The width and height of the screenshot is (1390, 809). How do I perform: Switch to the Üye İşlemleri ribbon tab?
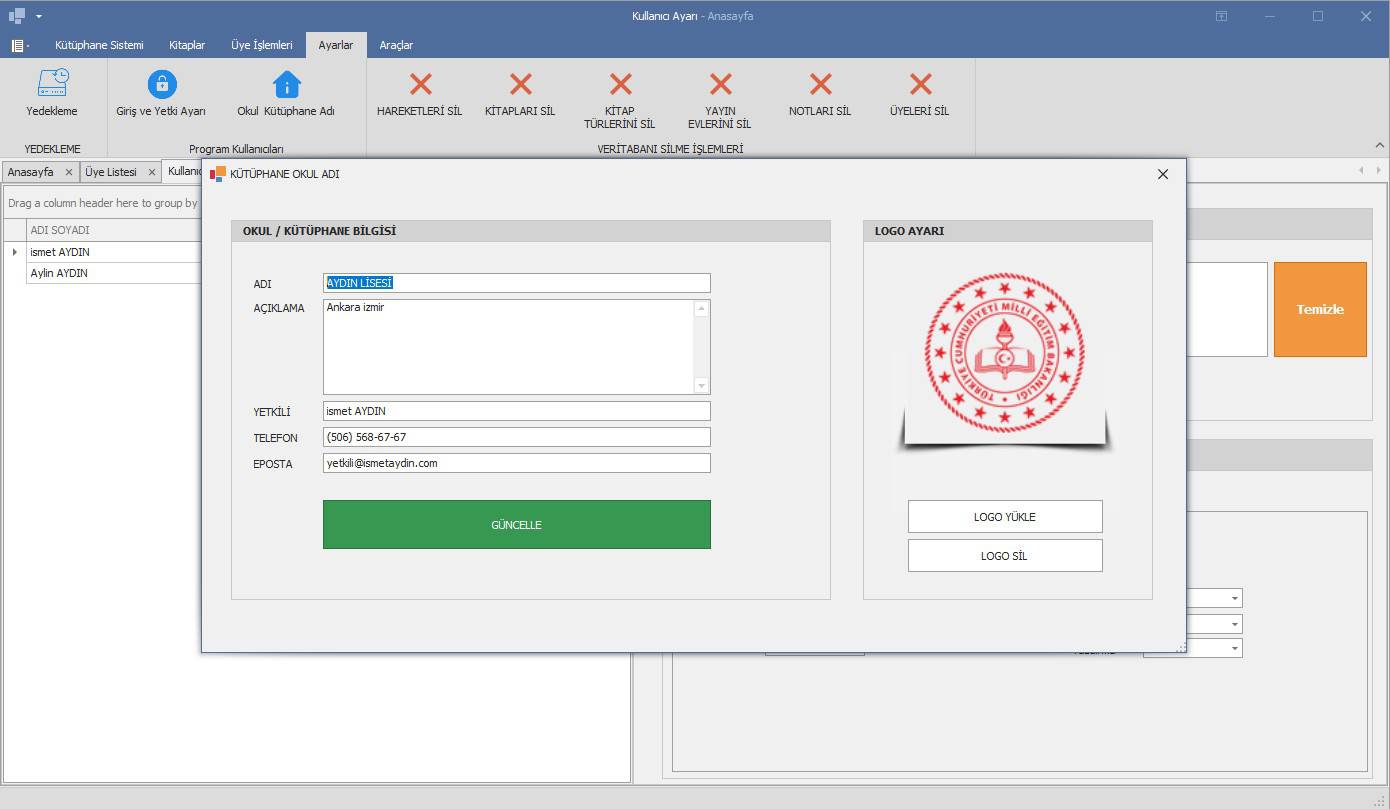point(261,45)
